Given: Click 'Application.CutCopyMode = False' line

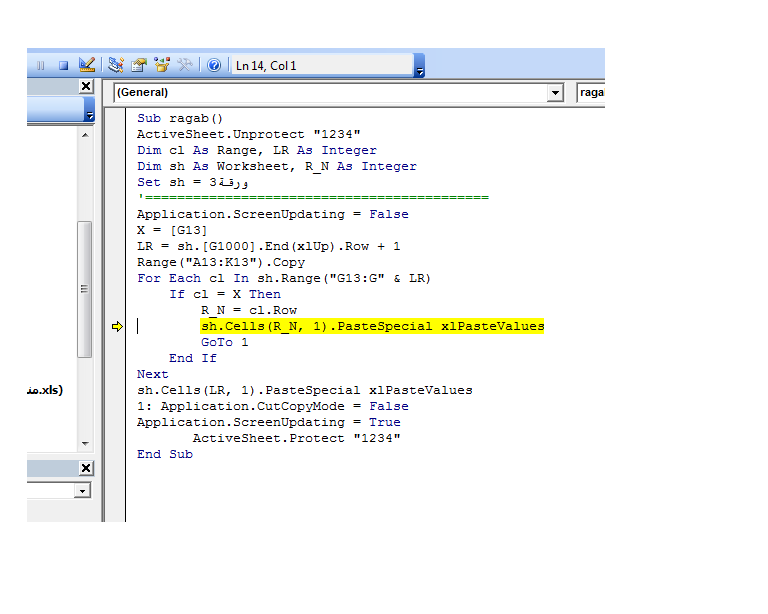Looking at the screenshot, I should [x=273, y=406].
